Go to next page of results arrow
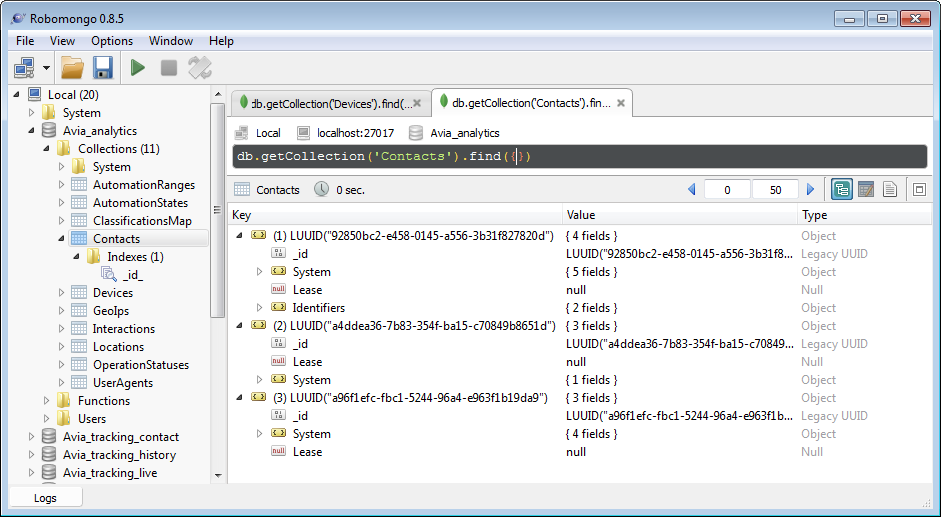This screenshot has height=517, width=941. [810, 189]
